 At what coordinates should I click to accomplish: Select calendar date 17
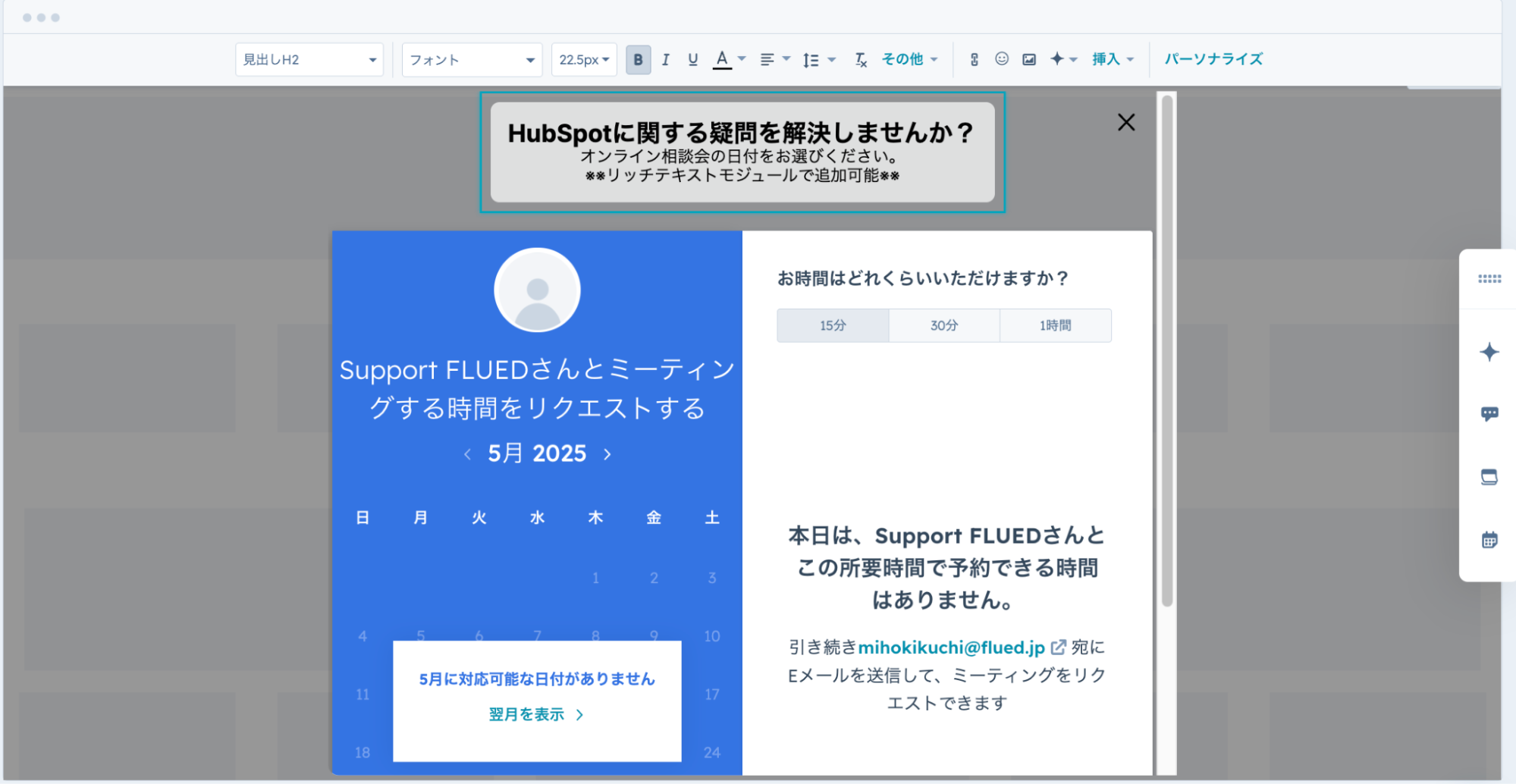[712, 695]
